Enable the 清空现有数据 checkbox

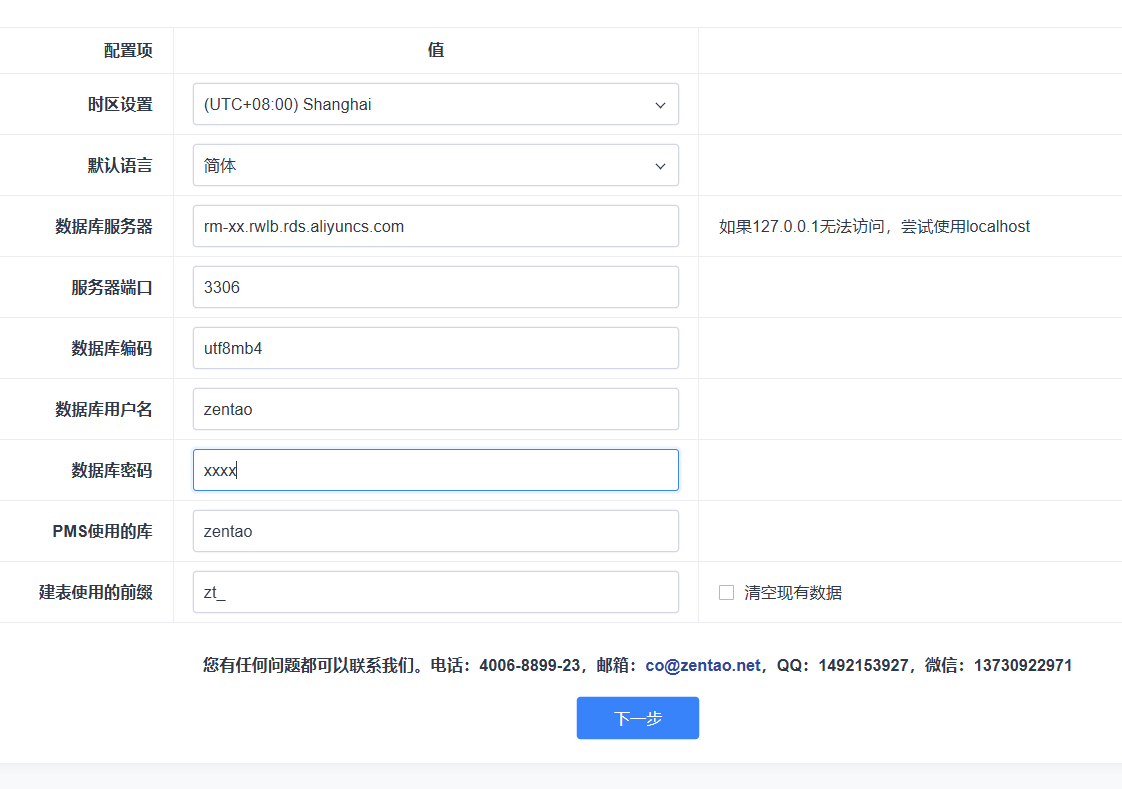(726, 592)
